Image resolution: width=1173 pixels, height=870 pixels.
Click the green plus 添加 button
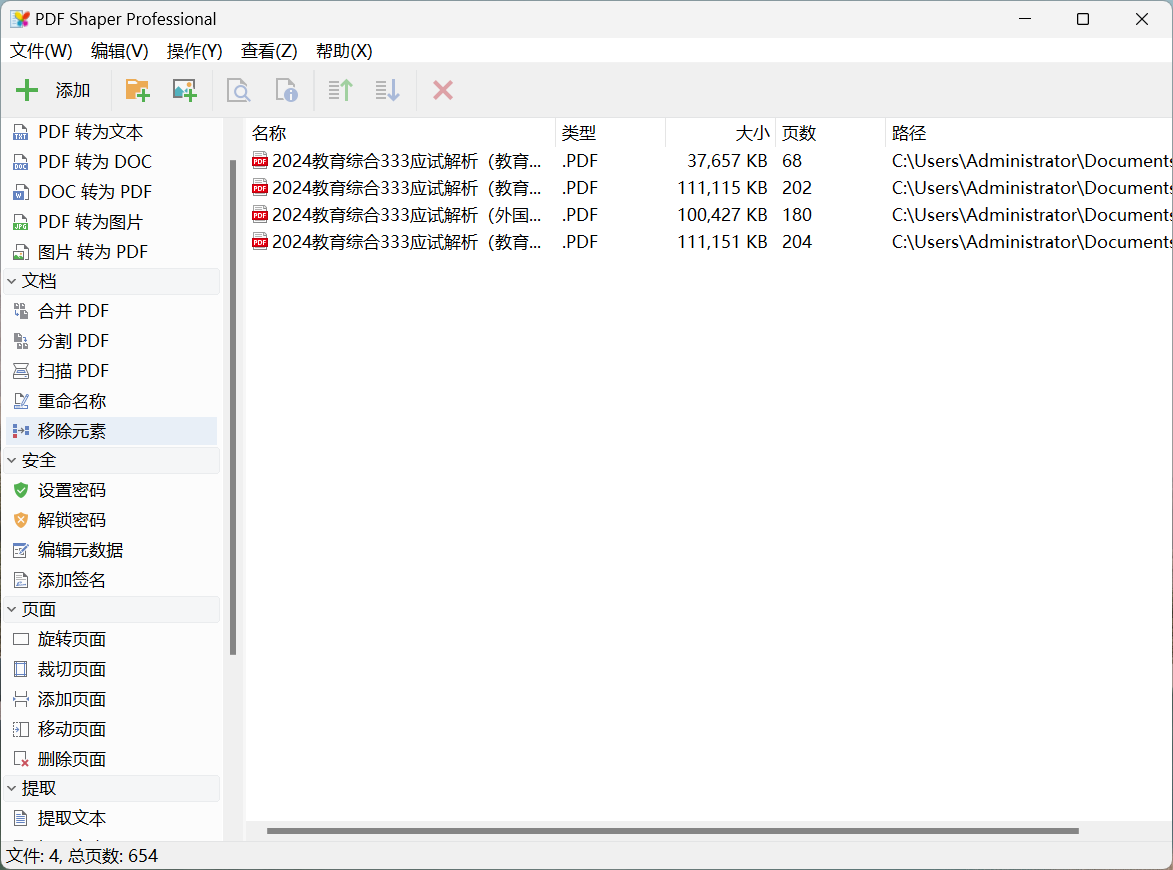click(x=54, y=91)
